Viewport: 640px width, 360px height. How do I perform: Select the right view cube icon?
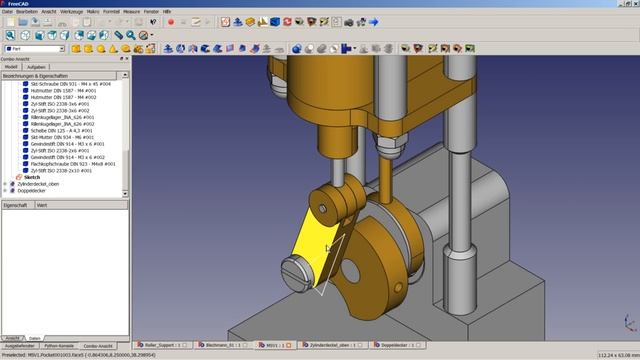65,36
